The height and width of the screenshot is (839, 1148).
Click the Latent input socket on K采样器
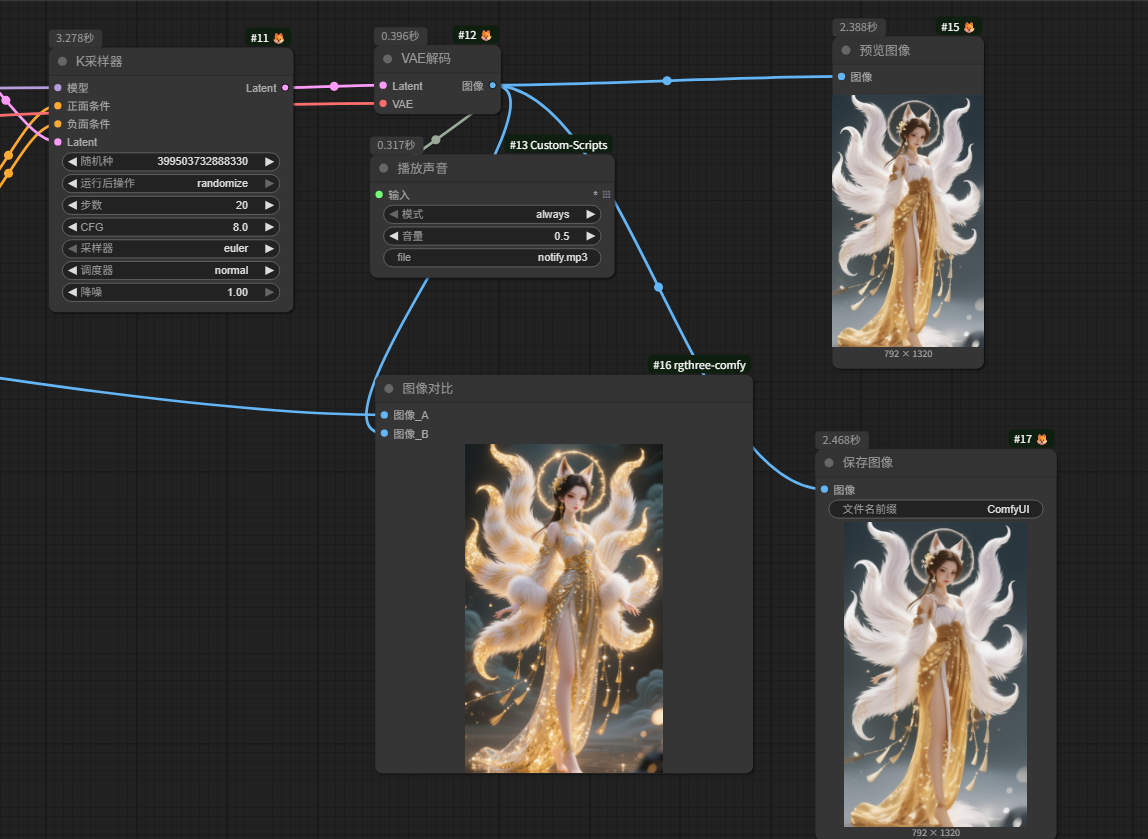pyautogui.click(x=58, y=142)
